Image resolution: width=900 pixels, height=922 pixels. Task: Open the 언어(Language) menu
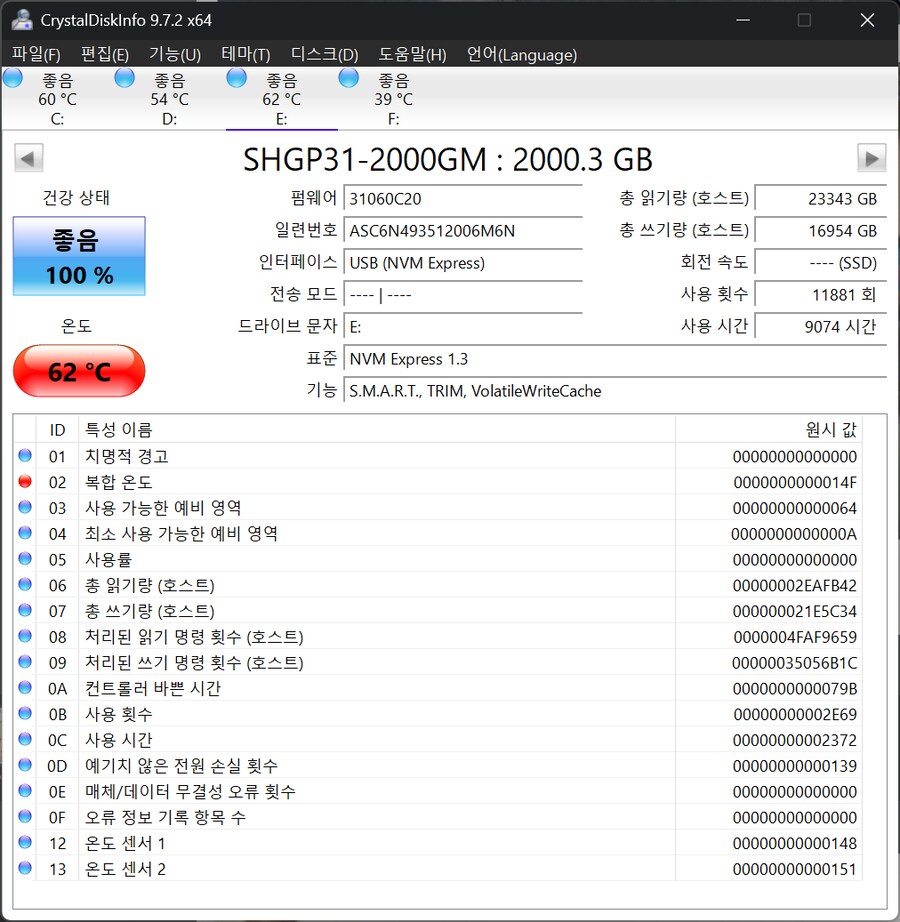[x=521, y=55]
